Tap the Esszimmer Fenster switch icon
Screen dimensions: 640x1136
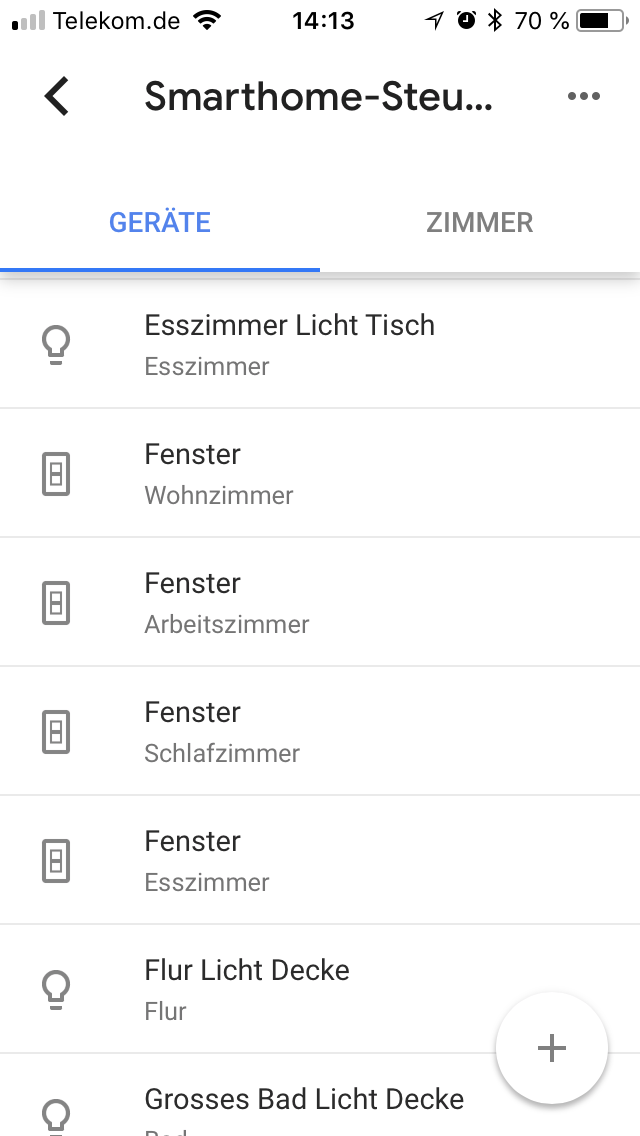[56, 861]
